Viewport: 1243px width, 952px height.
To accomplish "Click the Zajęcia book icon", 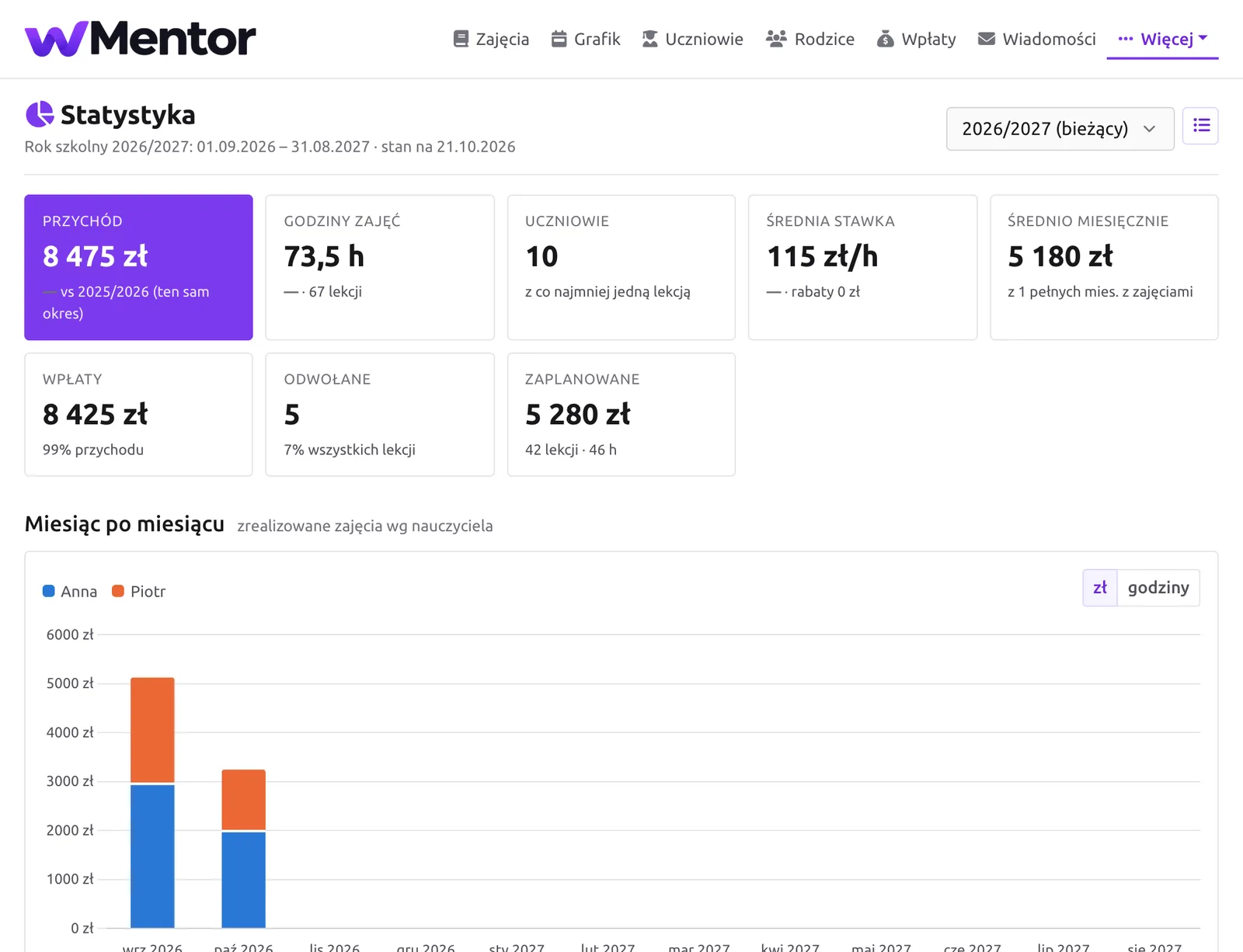I will (461, 39).
